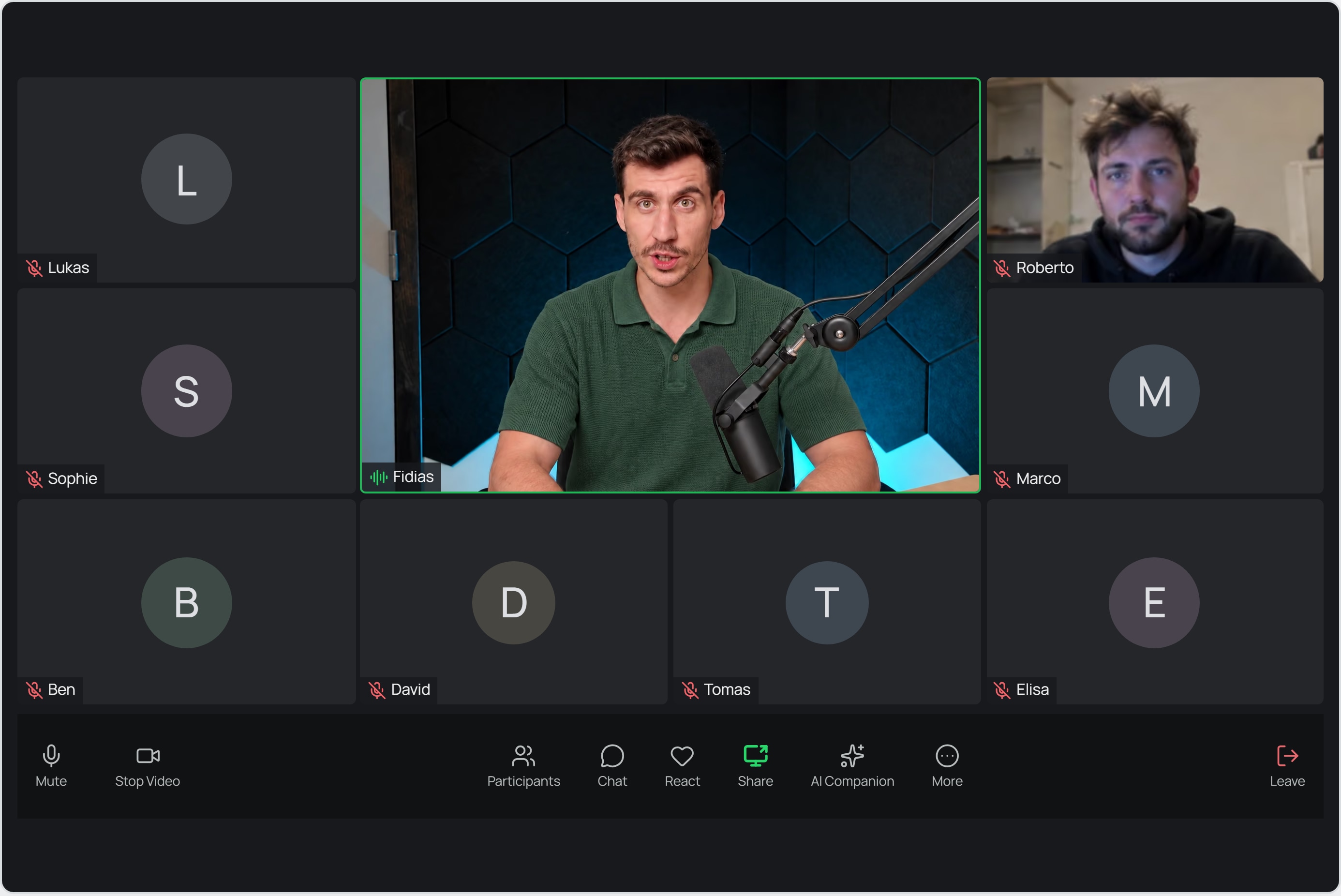Select Marco's M avatar circle
Viewport: 1341px width, 896px height.
pos(1154,391)
